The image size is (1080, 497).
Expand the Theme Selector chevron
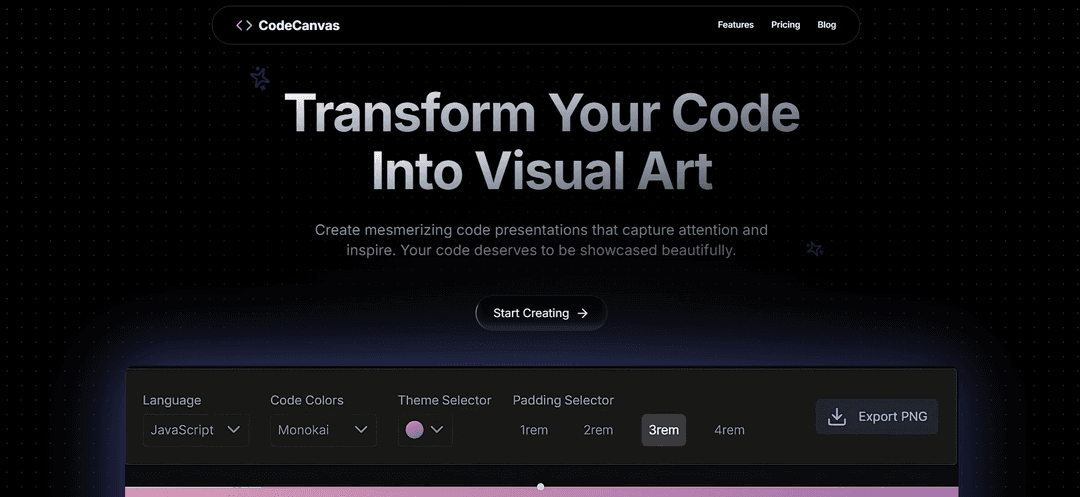[x=437, y=430]
